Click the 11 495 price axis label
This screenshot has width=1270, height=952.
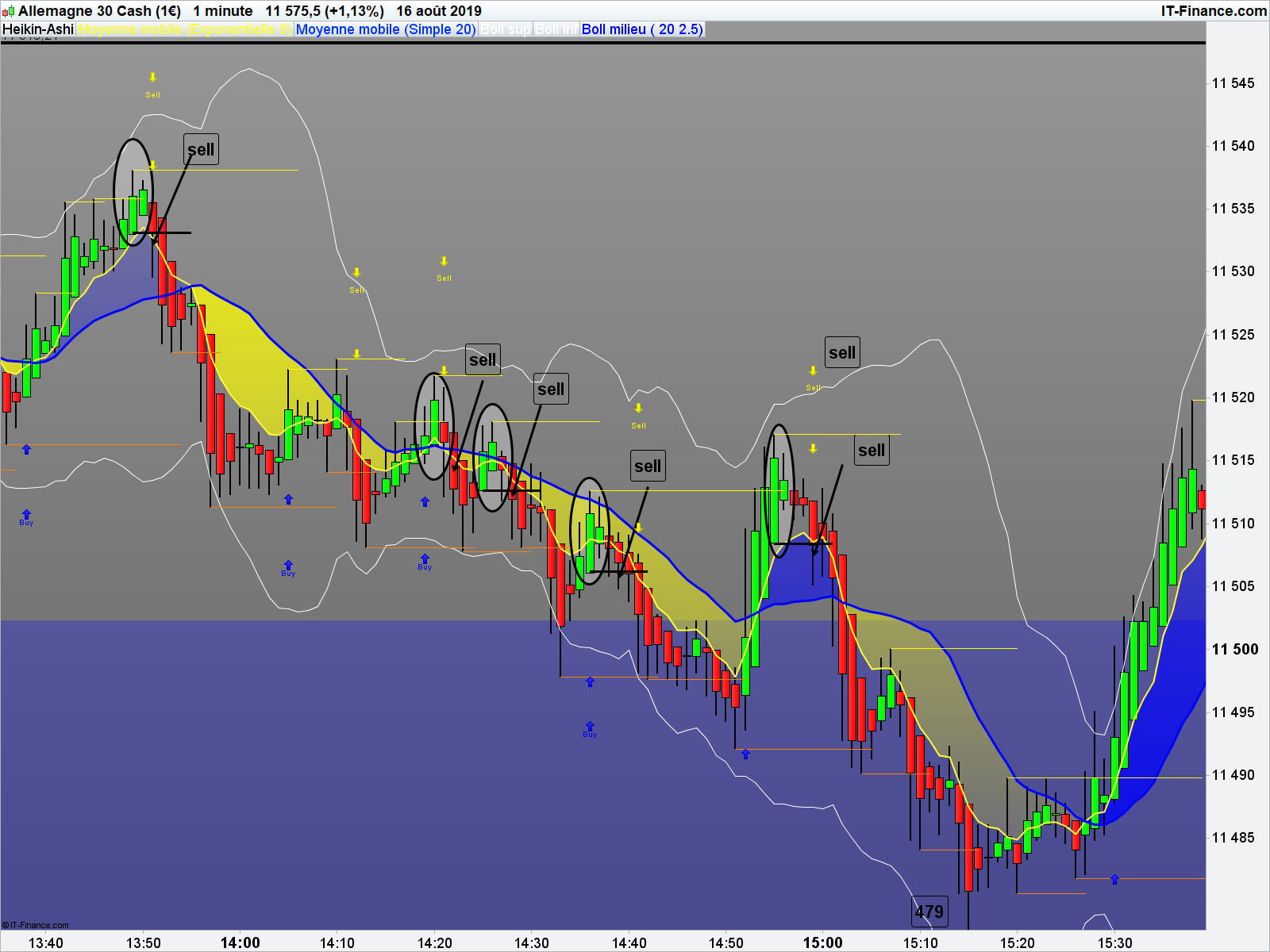(1233, 712)
